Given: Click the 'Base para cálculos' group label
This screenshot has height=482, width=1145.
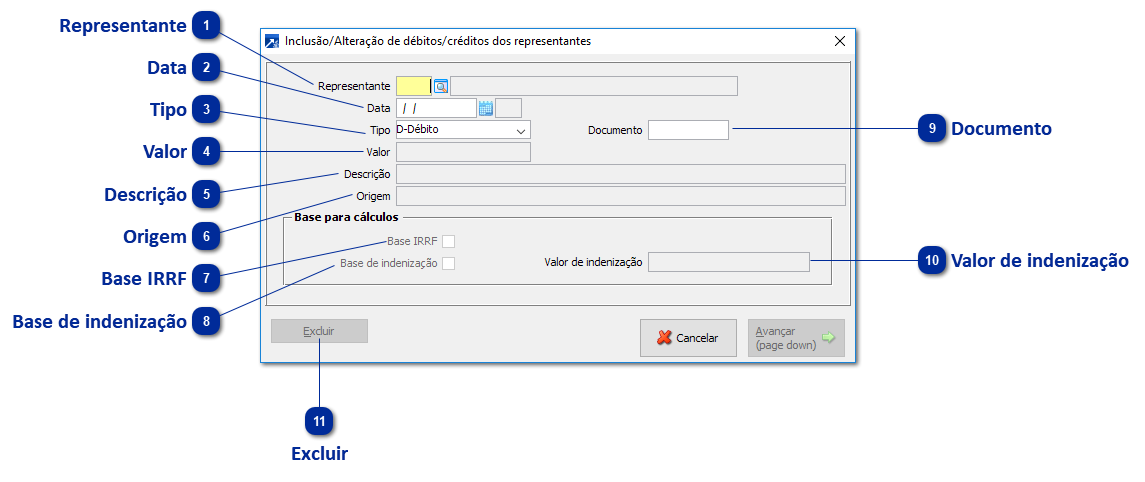Looking at the screenshot, I should point(346,217).
